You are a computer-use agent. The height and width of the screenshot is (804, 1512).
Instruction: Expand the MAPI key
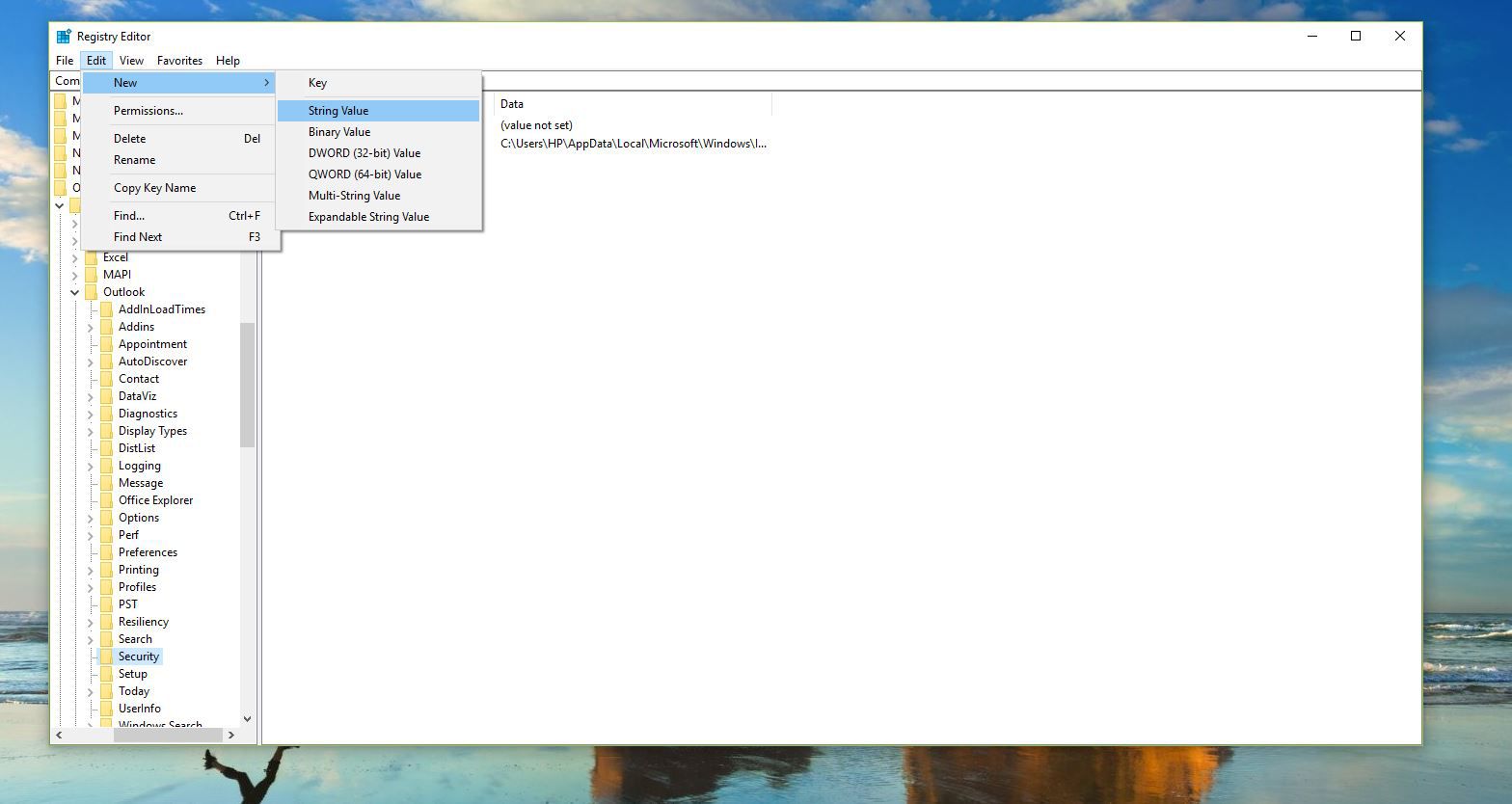[x=74, y=275]
